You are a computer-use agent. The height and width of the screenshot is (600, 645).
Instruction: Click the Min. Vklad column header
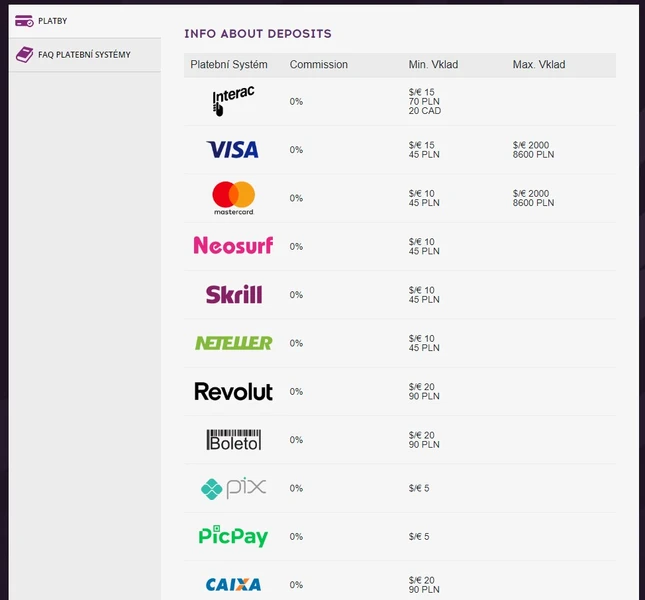pyautogui.click(x=433, y=65)
